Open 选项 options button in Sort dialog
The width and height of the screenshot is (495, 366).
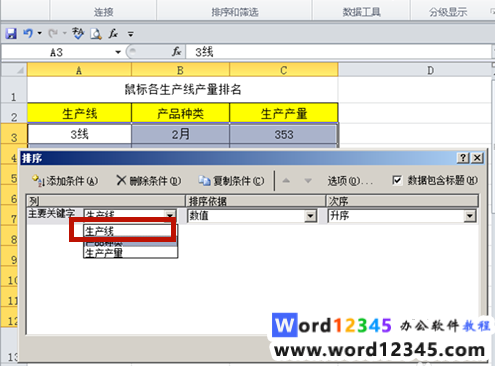[x=350, y=181]
